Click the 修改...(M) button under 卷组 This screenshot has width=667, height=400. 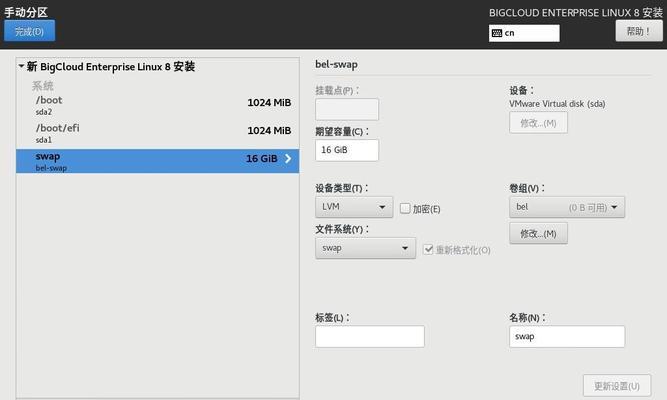tap(538, 234)
